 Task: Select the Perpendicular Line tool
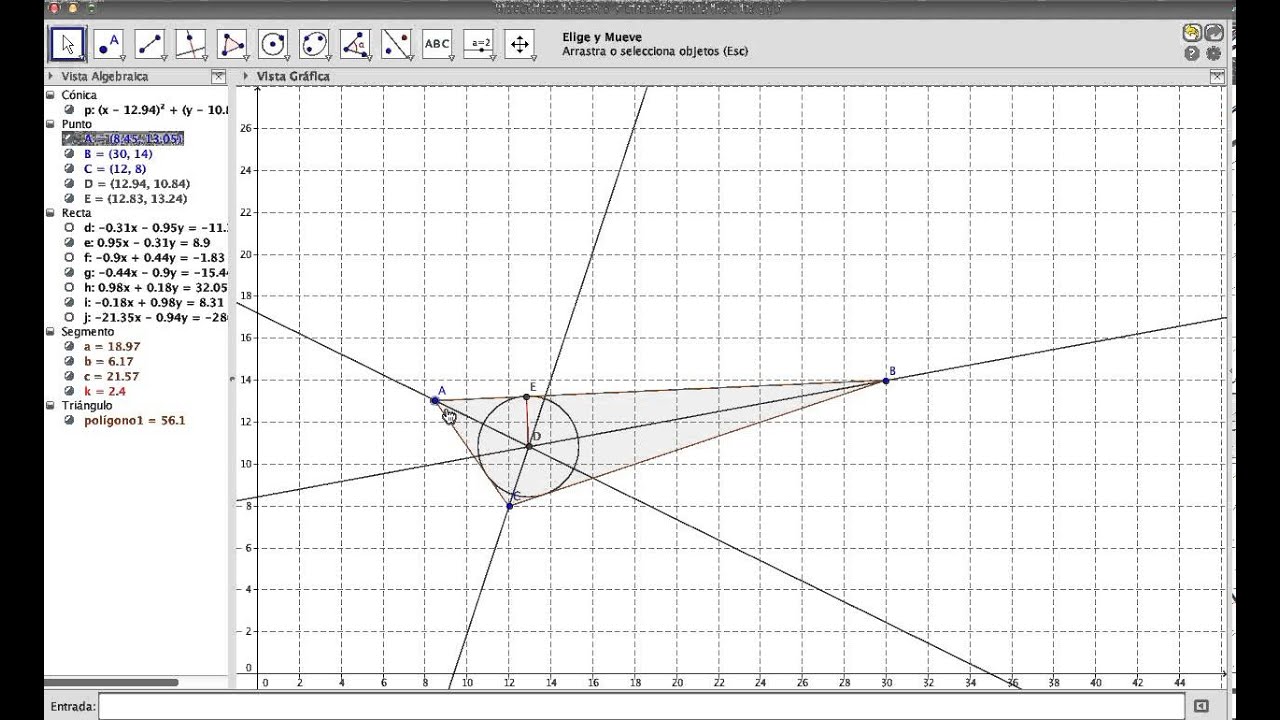coord(191,44)
